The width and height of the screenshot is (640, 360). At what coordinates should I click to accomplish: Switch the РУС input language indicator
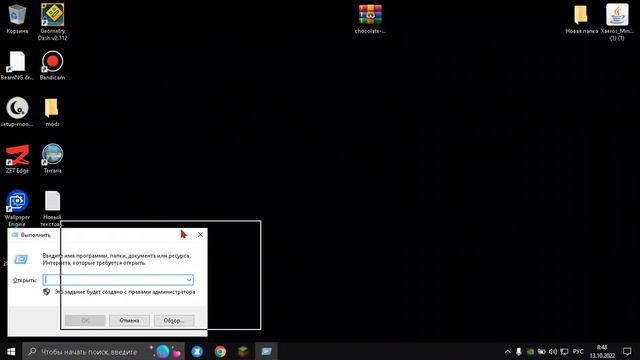578,351
